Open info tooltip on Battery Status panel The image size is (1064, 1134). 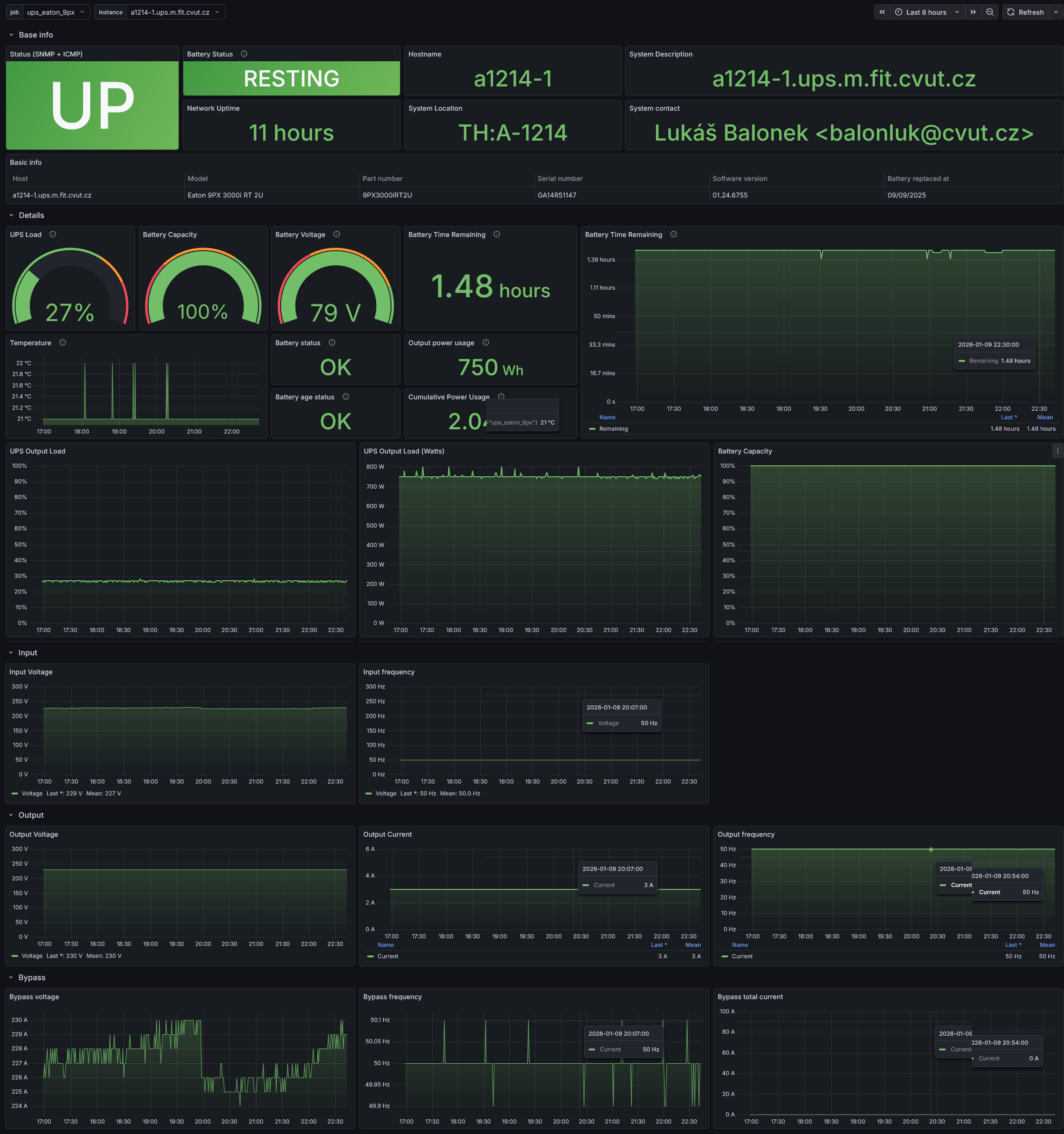[x=244, y=54]
